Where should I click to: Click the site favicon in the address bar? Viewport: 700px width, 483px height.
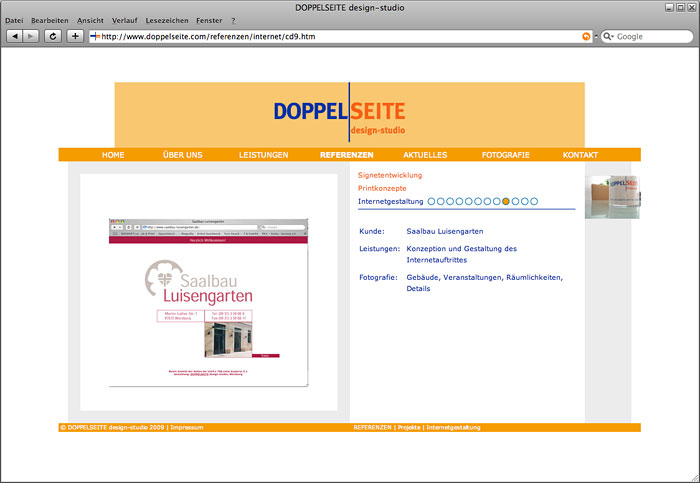pos(95,37)
